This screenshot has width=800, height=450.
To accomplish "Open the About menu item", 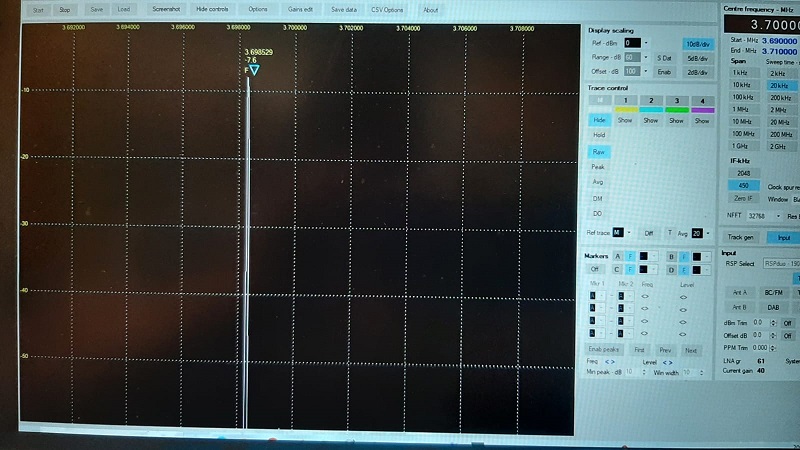I will (x=430, y=9).
